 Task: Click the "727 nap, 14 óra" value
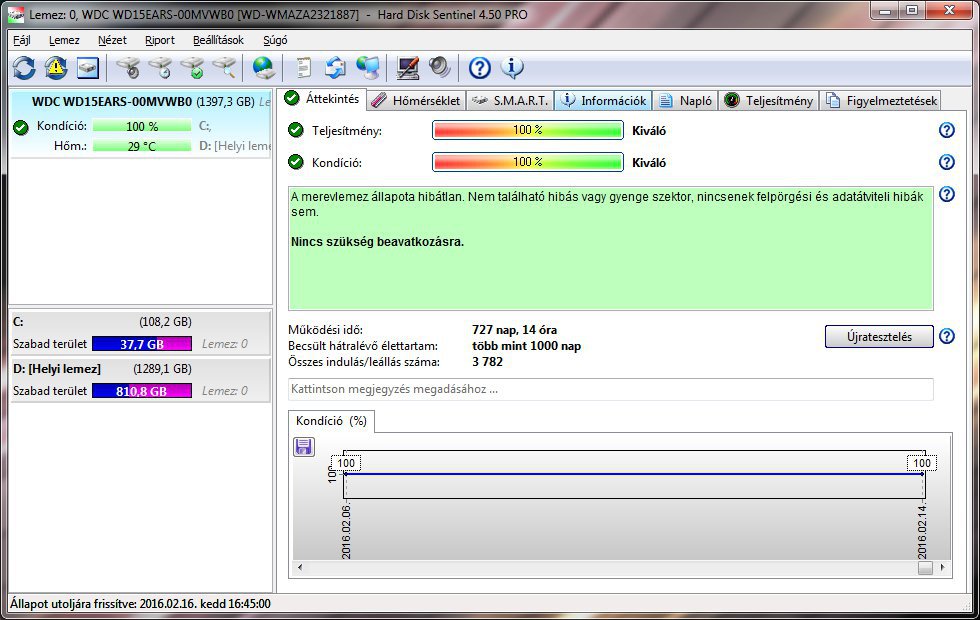(x=514, y=330)
